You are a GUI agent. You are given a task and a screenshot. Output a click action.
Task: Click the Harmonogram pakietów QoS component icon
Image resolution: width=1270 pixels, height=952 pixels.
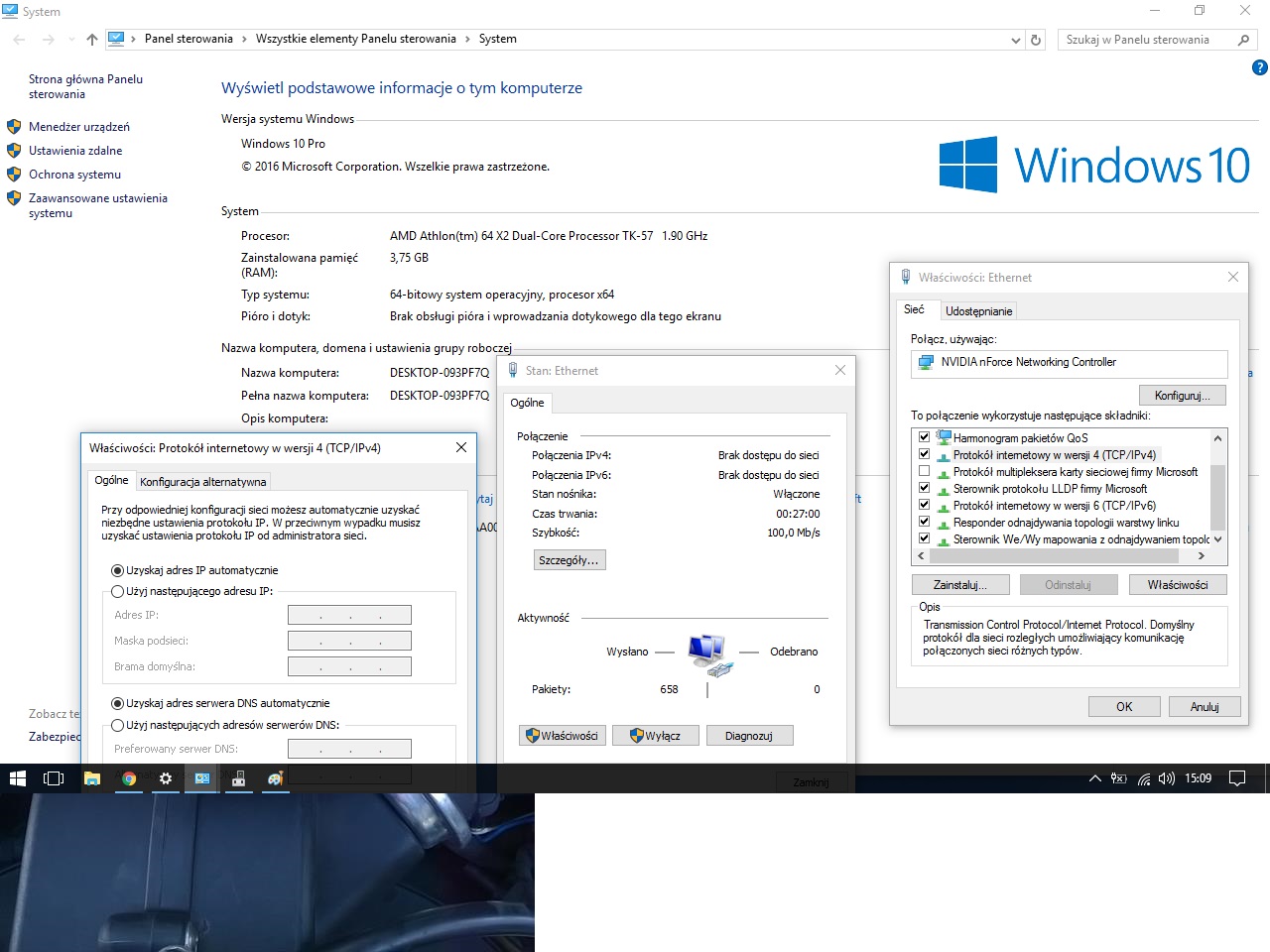pyautogui.click(x=944, y=437)
